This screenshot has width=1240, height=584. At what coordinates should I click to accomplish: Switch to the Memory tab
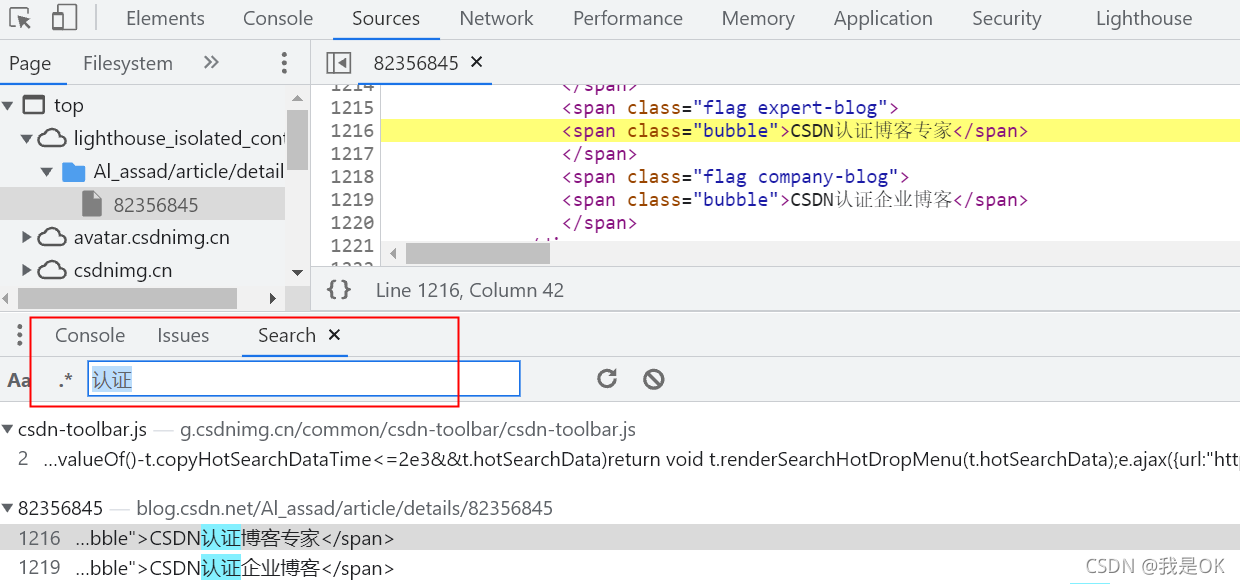tap(758, 18)
